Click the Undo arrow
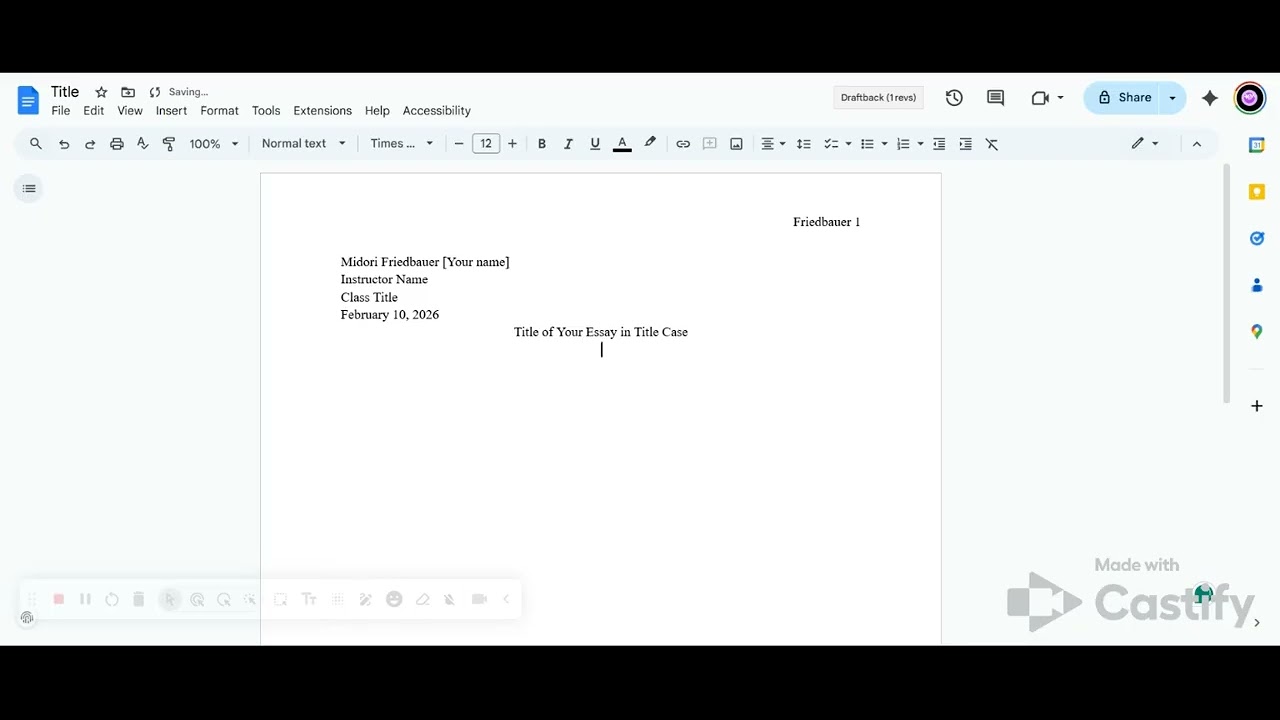Screen dimensions: 1280x720 pyautogui.click(x=64, y=144)
